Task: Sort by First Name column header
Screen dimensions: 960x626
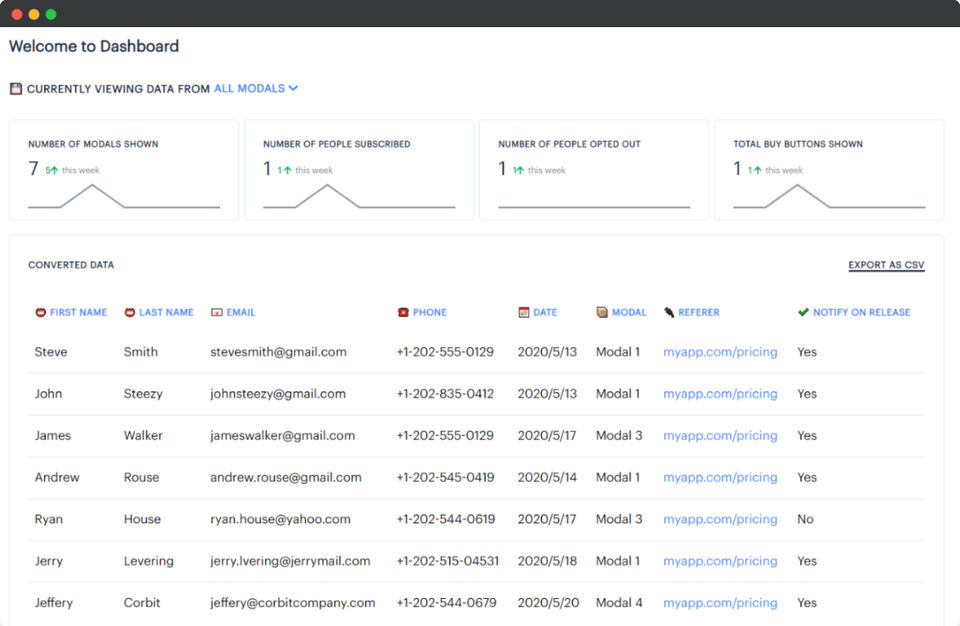Action: (78, 312)
